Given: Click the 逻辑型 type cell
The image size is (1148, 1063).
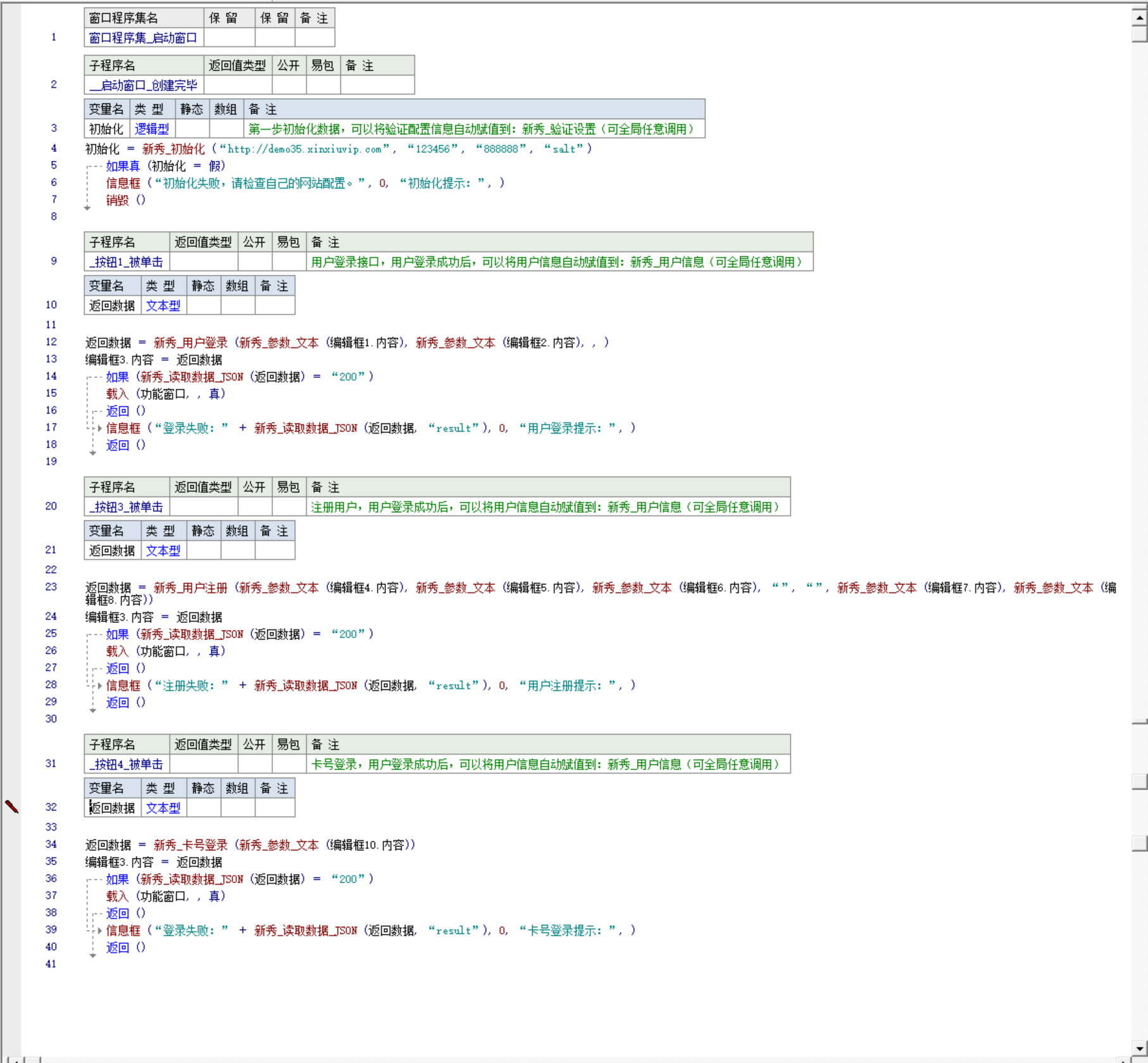Looking at the screenshot, I should click(x=152, y=129).
